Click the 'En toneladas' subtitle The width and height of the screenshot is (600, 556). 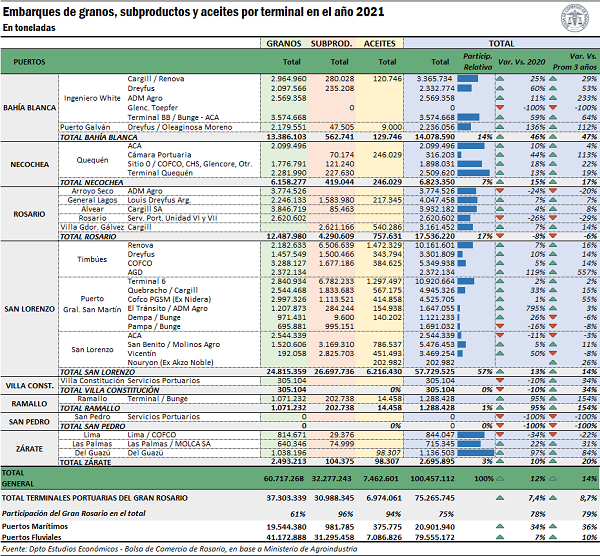pos(29,28)
